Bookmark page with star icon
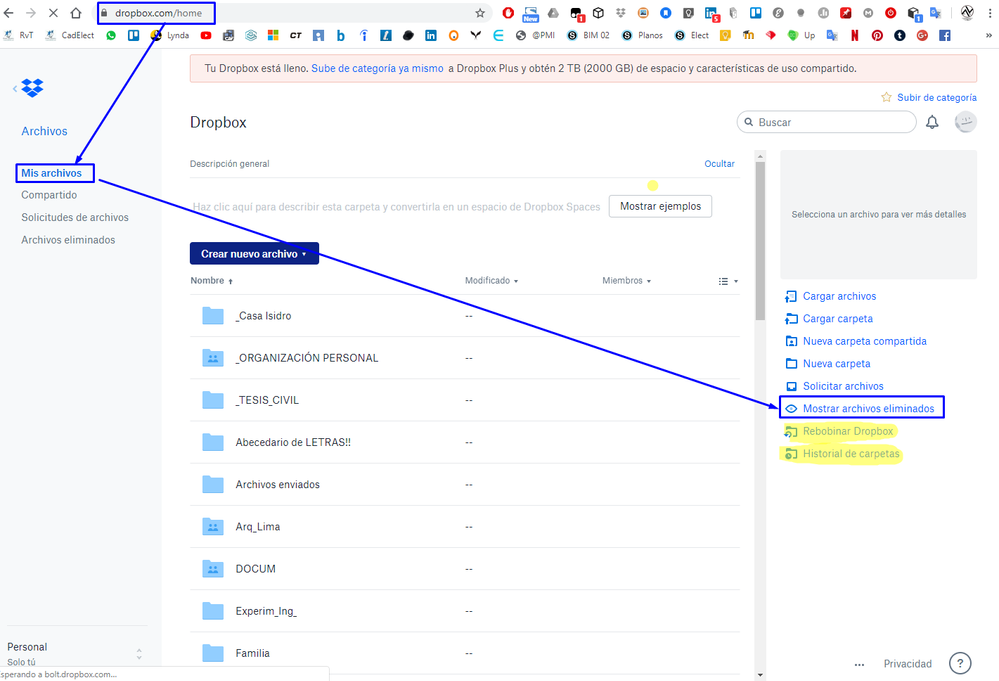 tap(480, 13)
